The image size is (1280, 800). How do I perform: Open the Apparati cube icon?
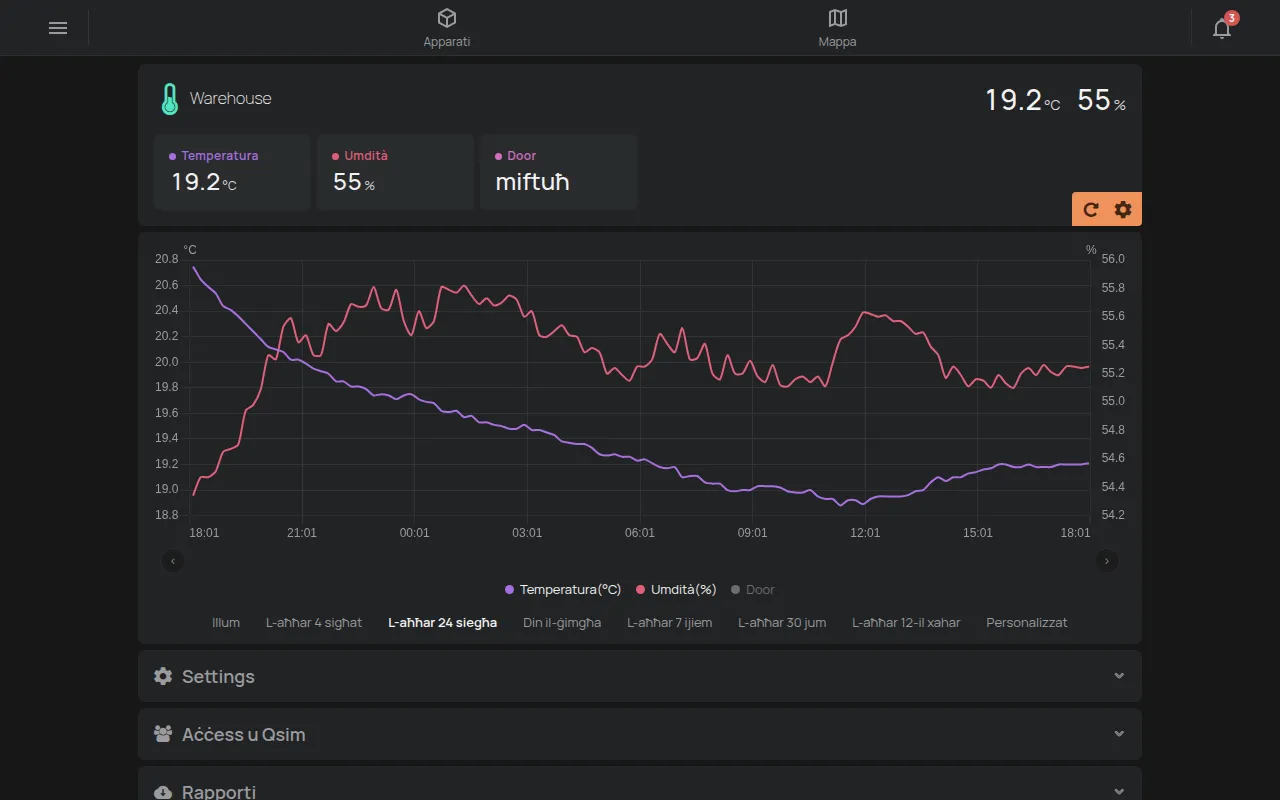pos(447,18)
